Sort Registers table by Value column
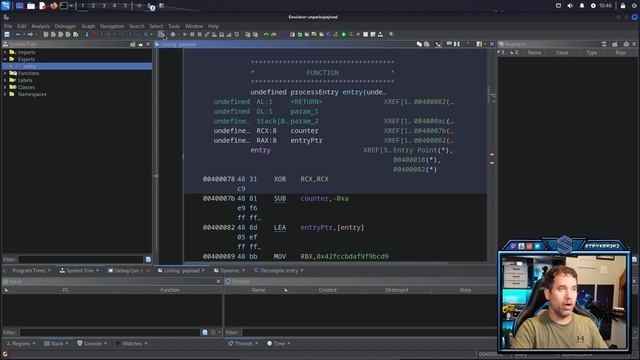The image size is (640, 360). (x=562, y=53)
